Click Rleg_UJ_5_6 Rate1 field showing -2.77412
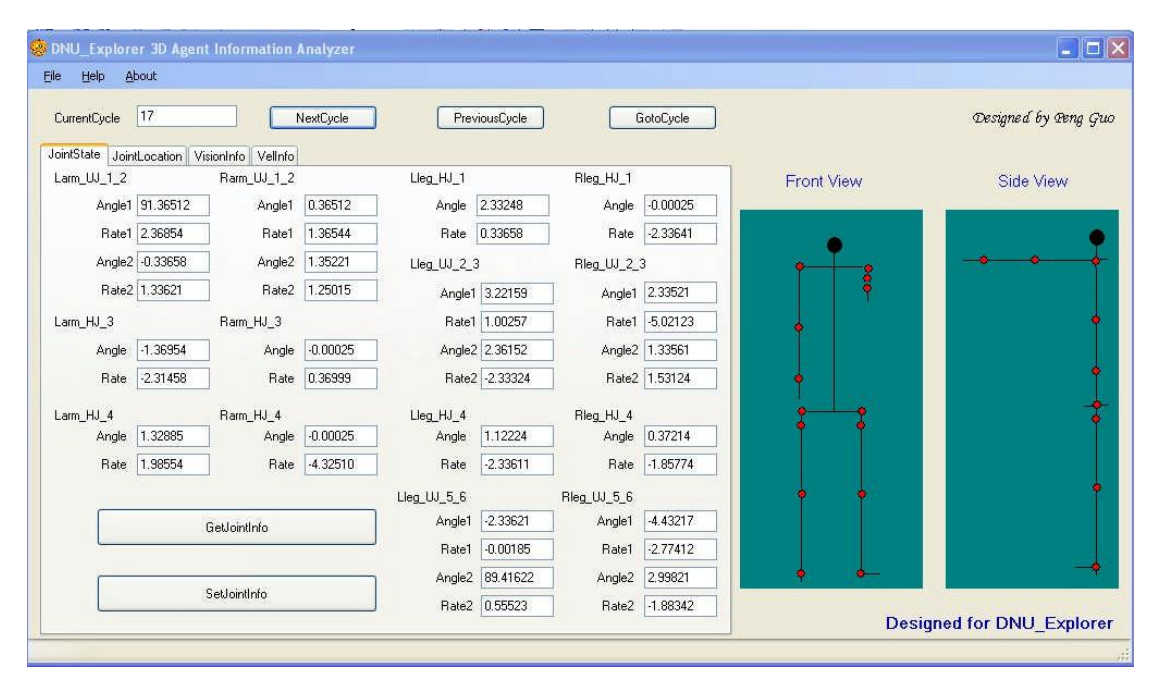Image resolution: width=1155 pixels, height=690 pixels. click(x=681, y=549)
